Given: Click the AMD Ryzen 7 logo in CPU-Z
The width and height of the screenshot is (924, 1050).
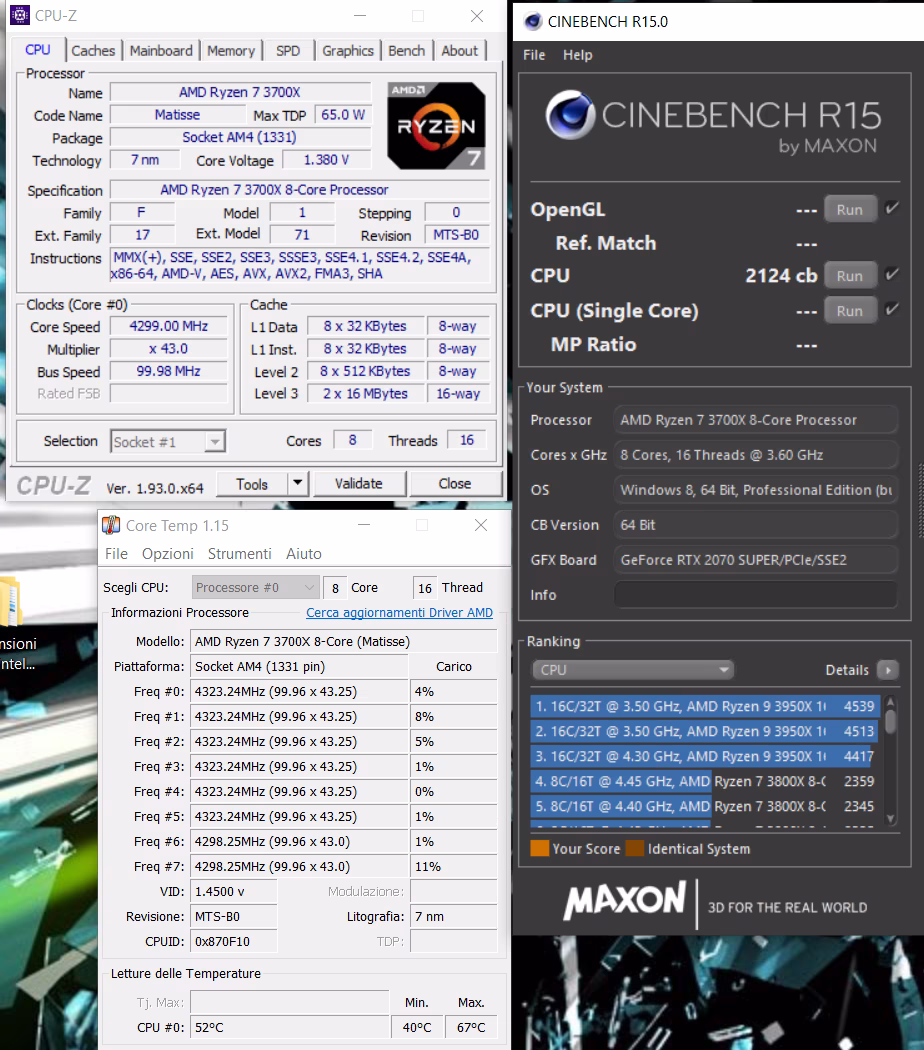Looking at the screenshot, I should coord(436,126).
